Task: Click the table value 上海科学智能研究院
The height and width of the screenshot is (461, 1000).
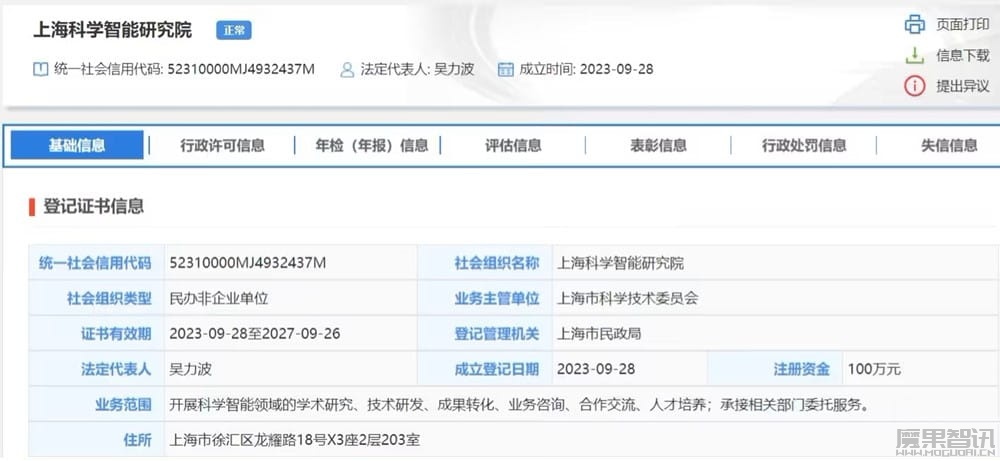Action: pyautogui.click(x=620, y=263)
